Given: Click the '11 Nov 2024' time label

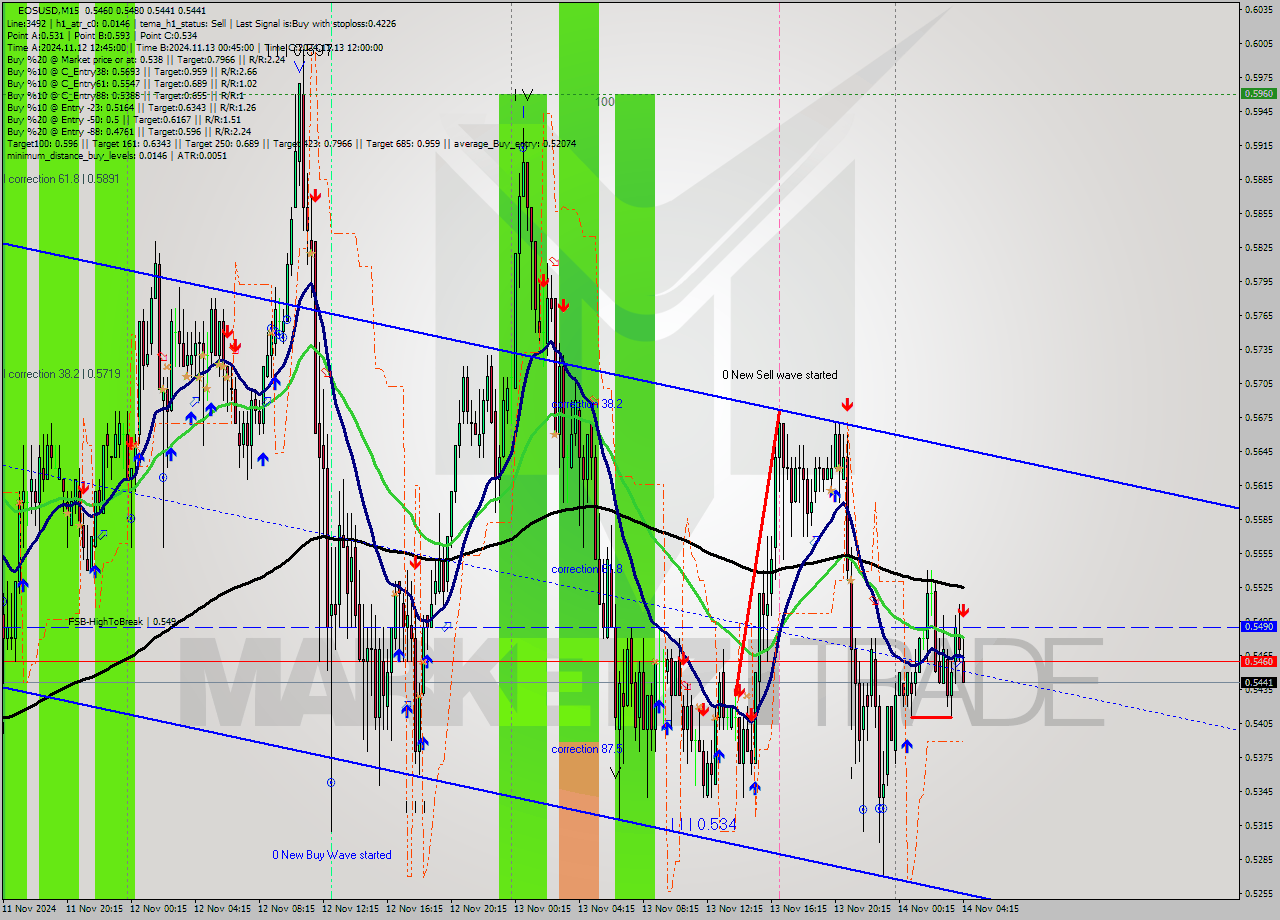Looking at the screenshot, I should [30, 909].
